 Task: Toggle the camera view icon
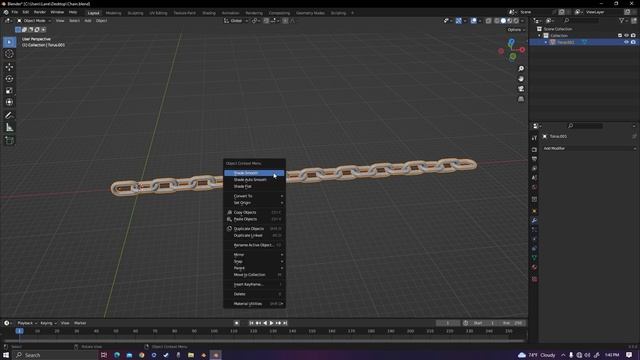[x=521, y=89]
